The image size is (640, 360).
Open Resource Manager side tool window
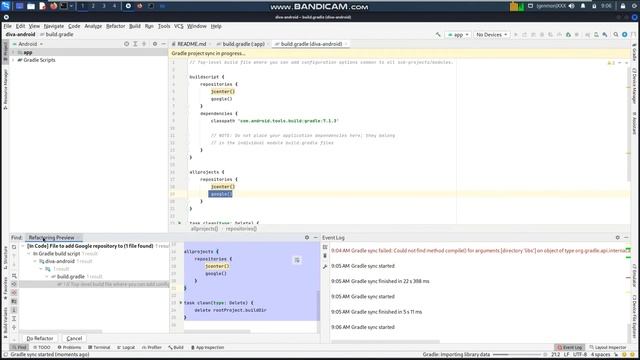point(5,89)
